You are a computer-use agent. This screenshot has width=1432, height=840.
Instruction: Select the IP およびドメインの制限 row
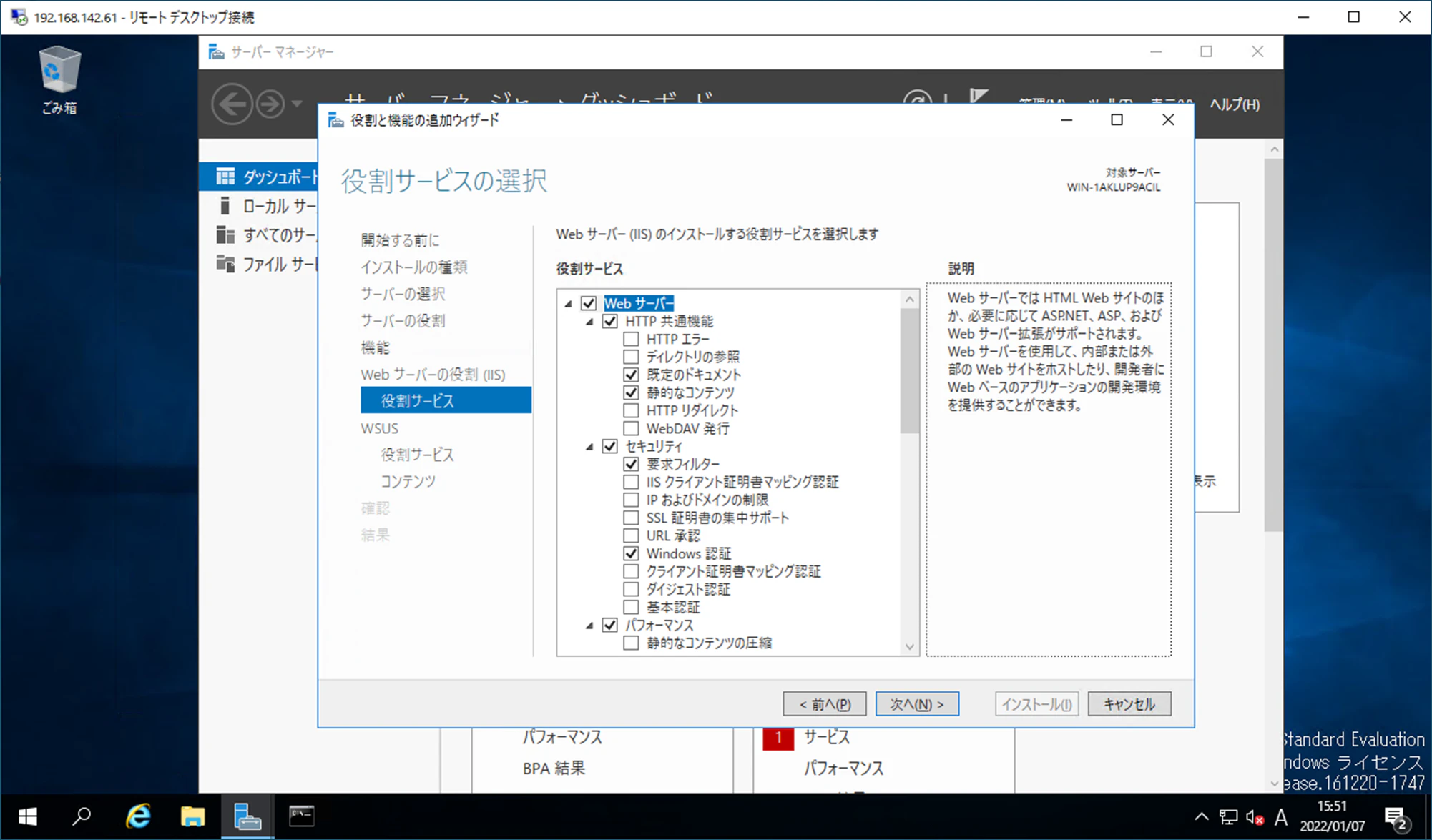tap(707, 500)
